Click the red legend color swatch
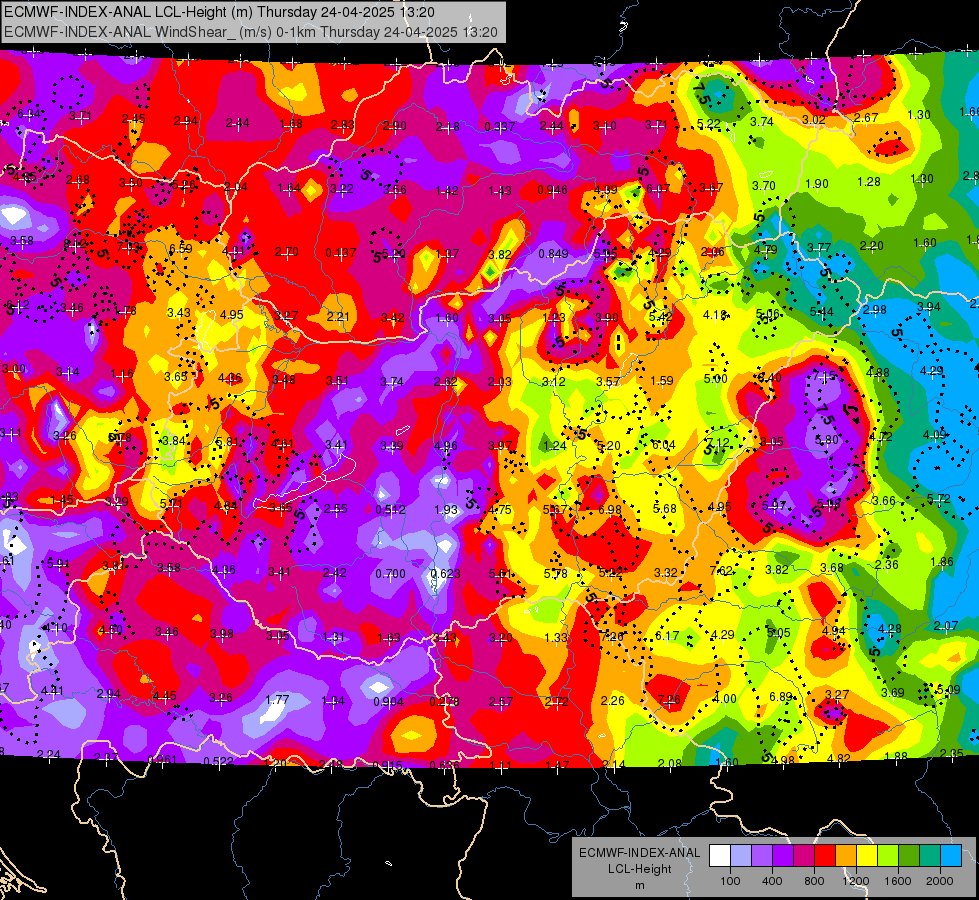The image size is (979, 900). (x=825, y=856)
